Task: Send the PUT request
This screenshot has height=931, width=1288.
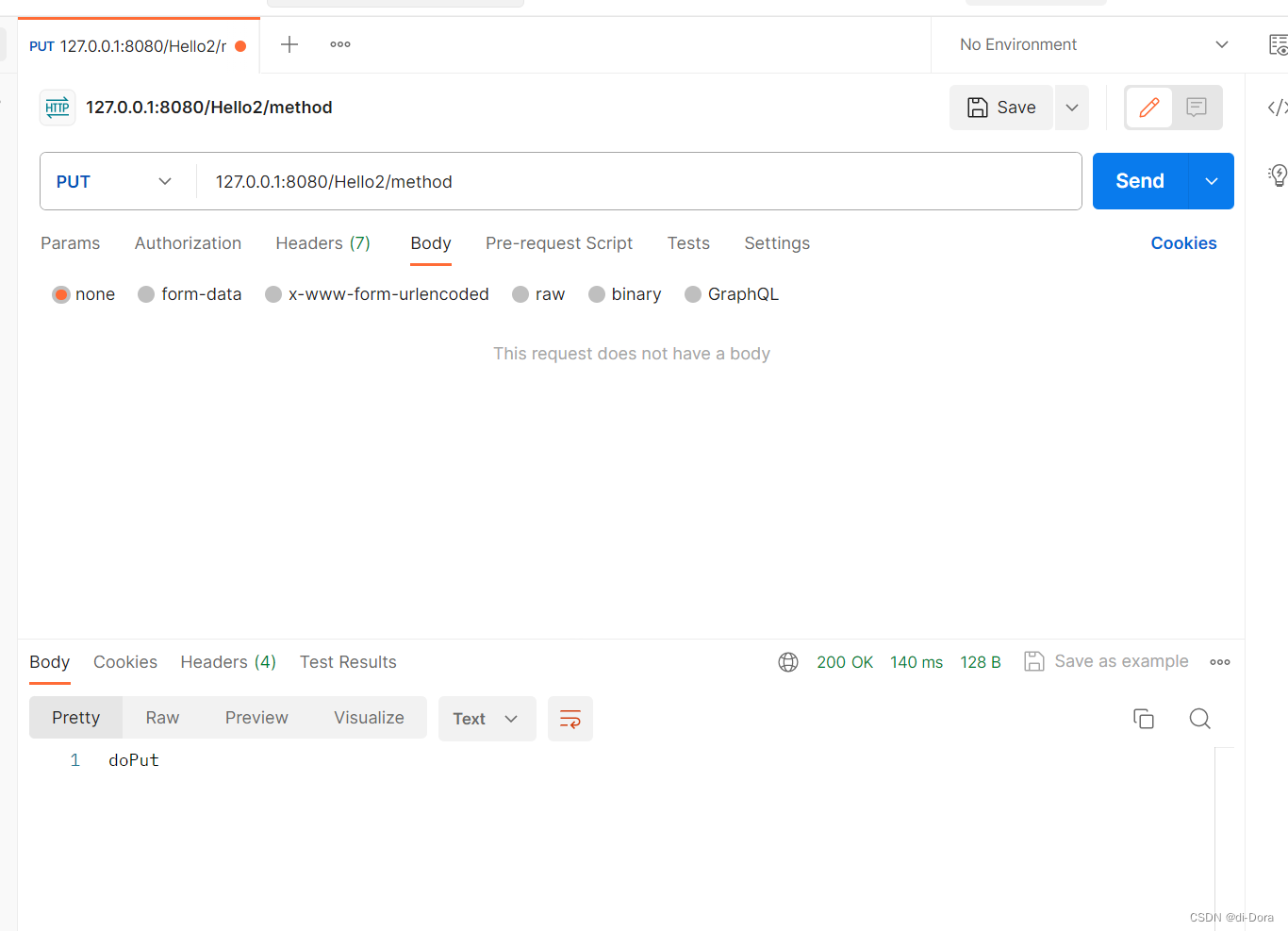Action: coord(1140,181)
